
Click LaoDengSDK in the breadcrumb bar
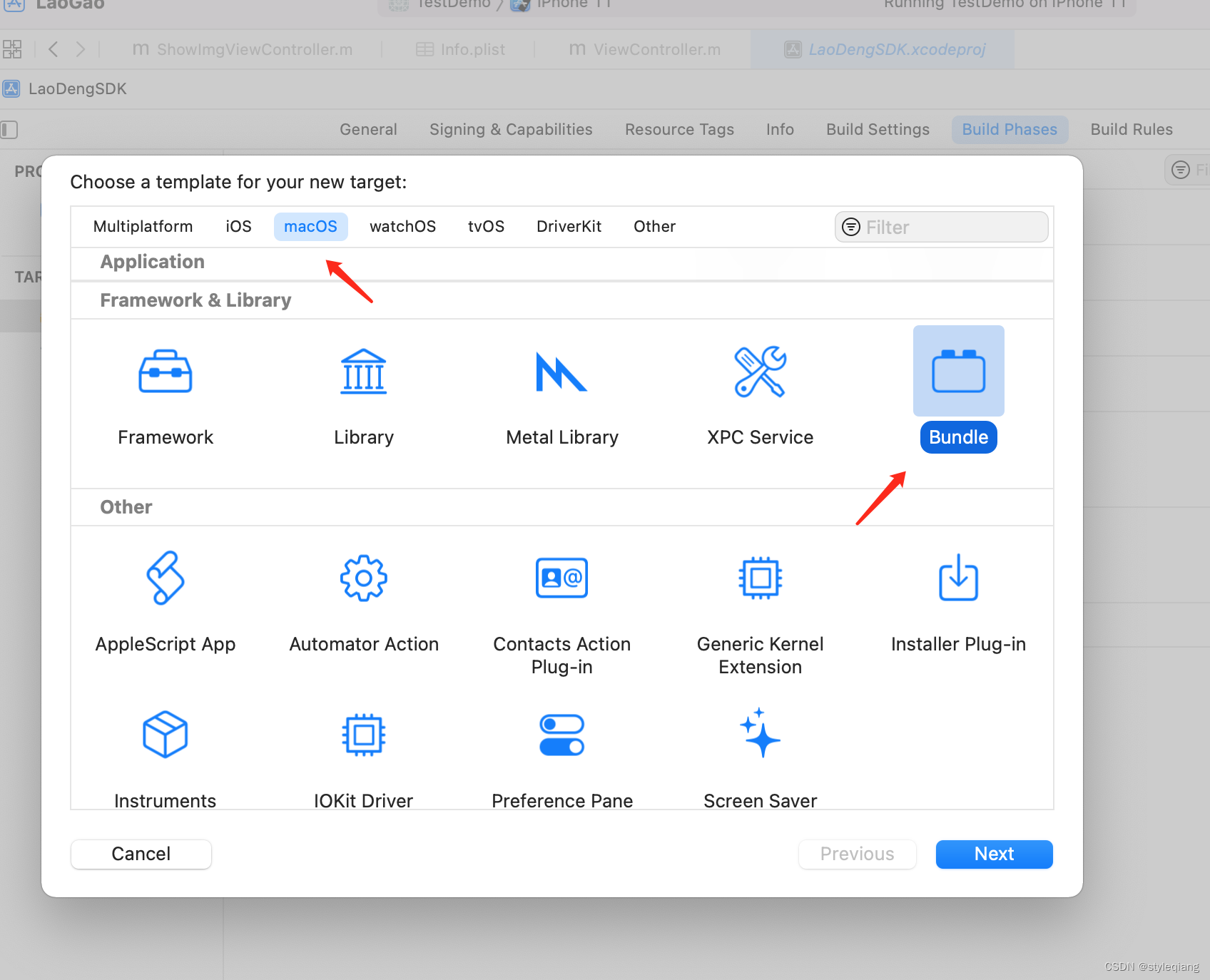[x=78, y=89]
